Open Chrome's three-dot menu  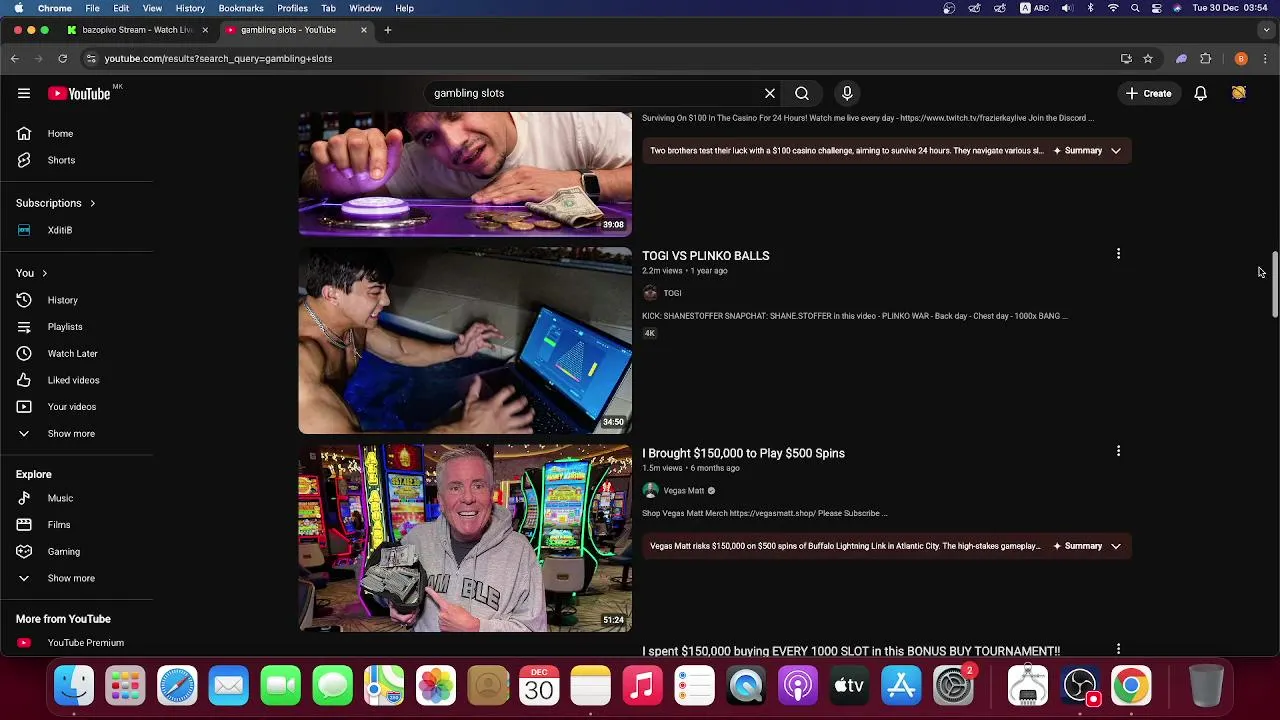(1266, 59)
